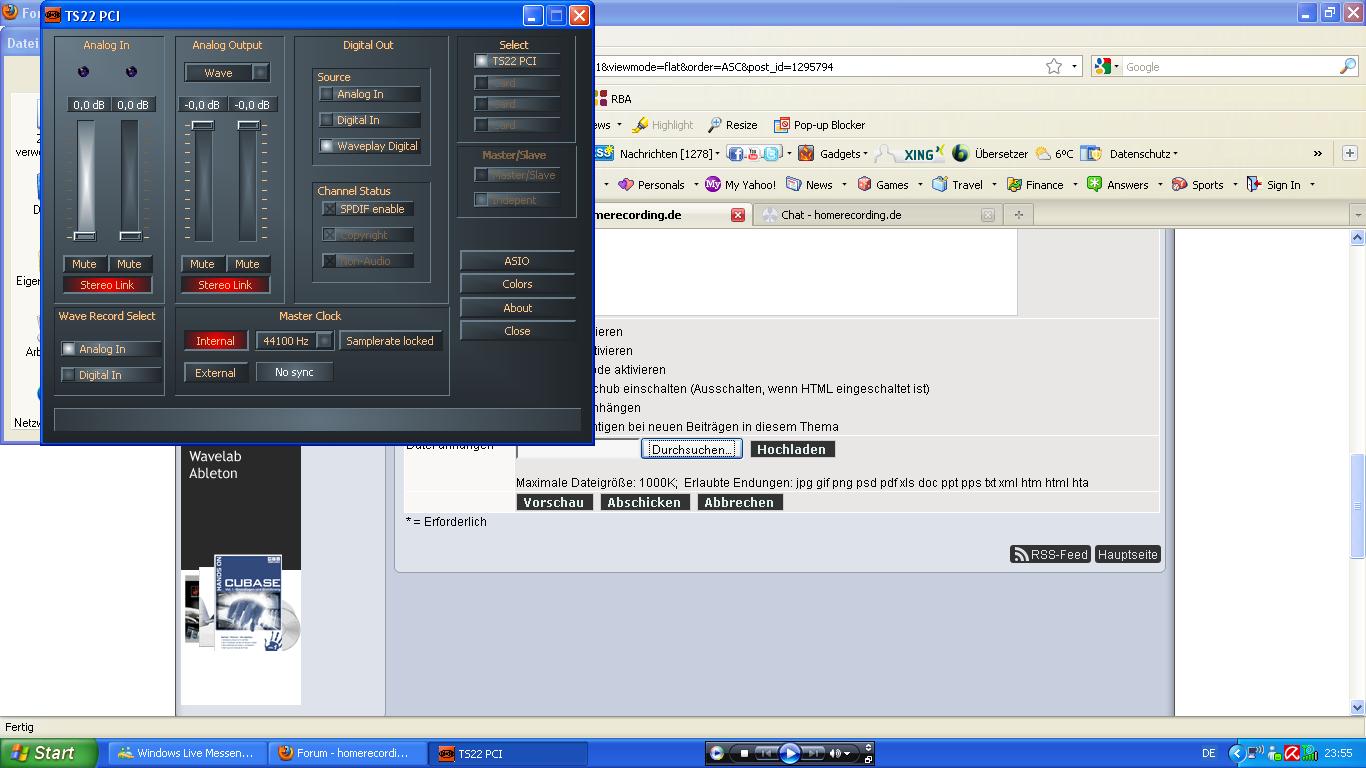Viewport: 1366px width, 768px height.
Task: Toggle Waveplay Digital source option
Action: pyautogui.click(x=370, y=146)
